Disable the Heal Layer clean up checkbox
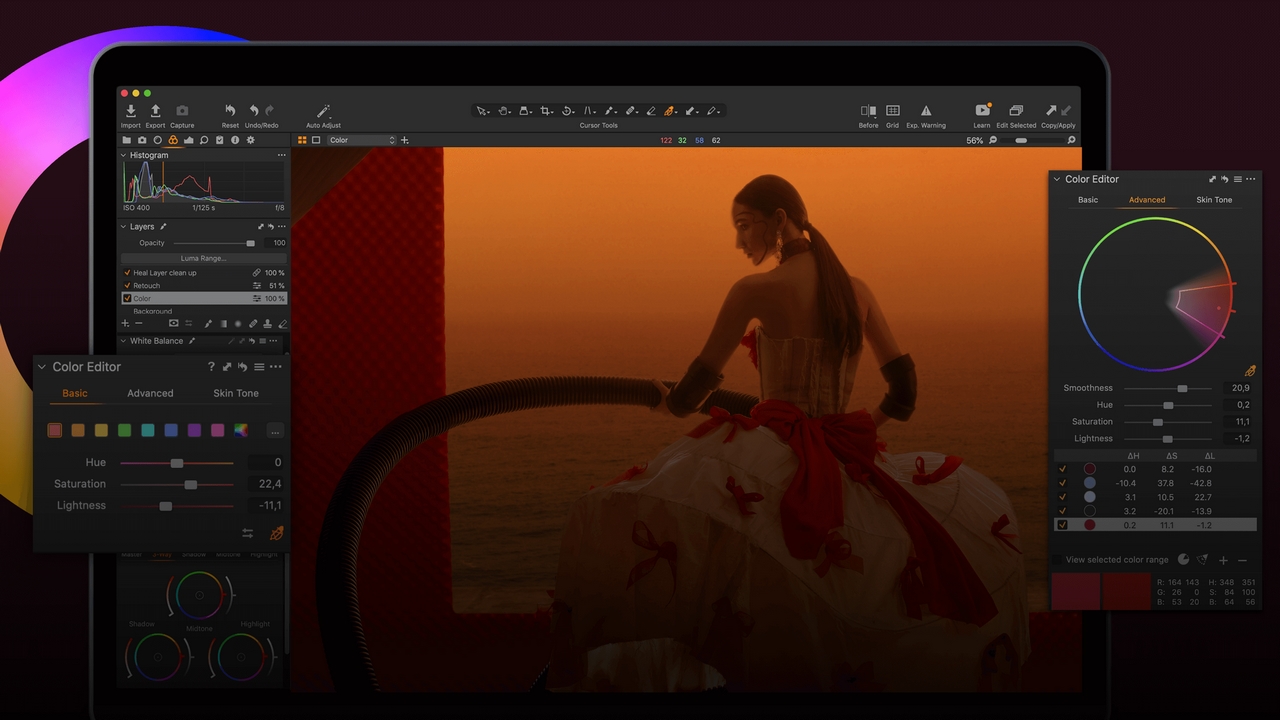This screenshot has height=720, width=1280. [x=127, y=273]
